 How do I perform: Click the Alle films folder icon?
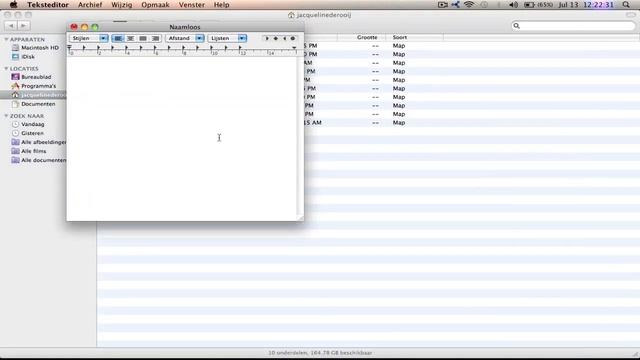click(x=16, y=151)
